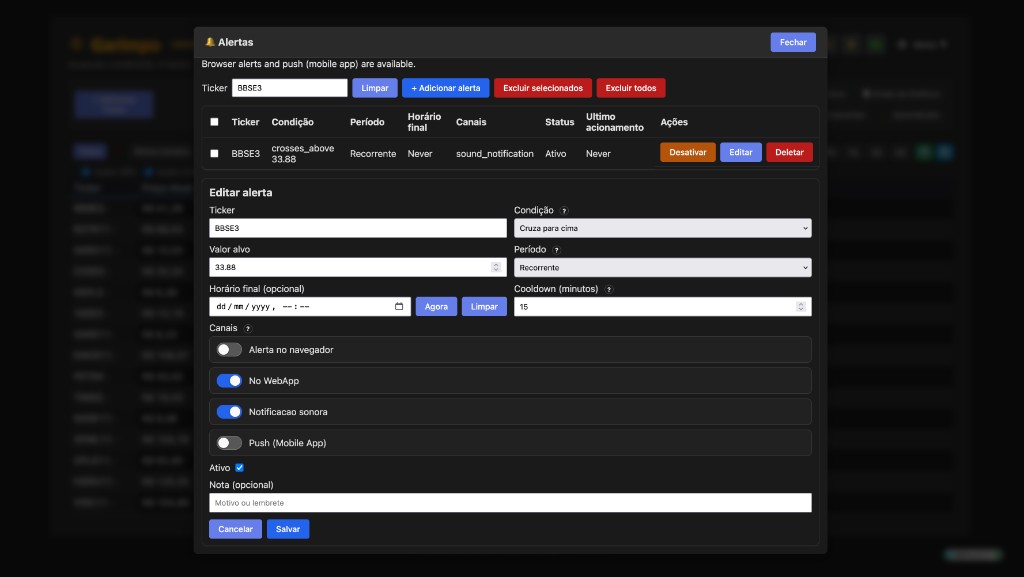Click the Valor alvo stepper arrows

(496, 267)
